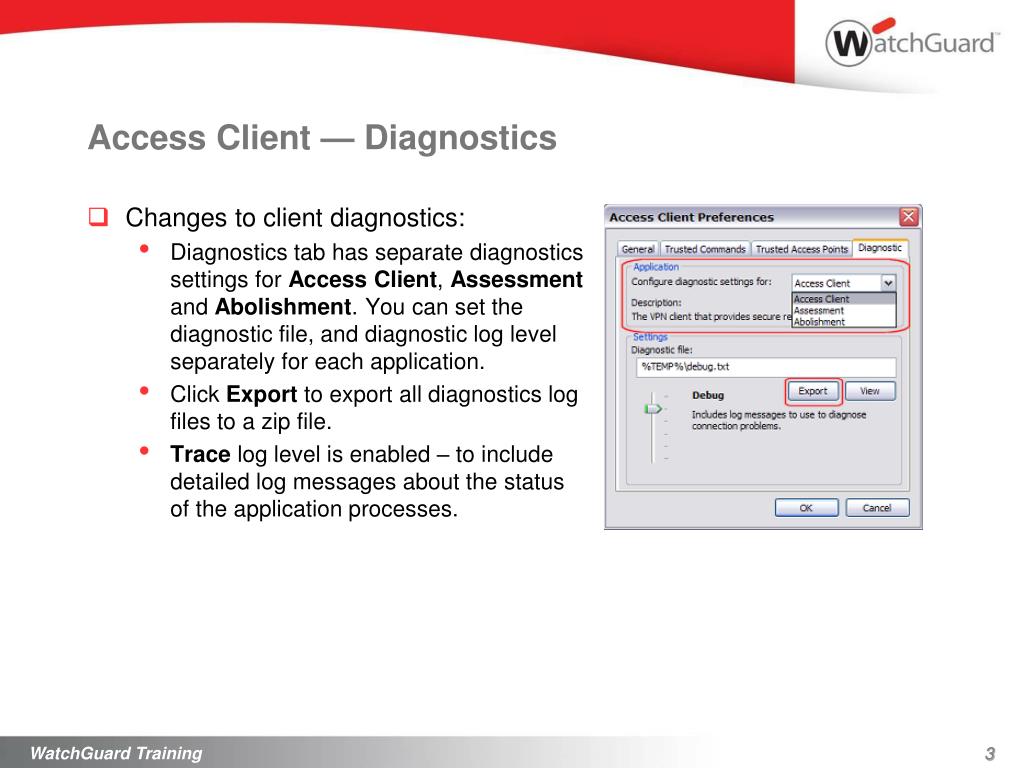Click 'Configure diagnostic settings for:' label
This screenshot has width=1024, height=768.
[x=701, y=281]
